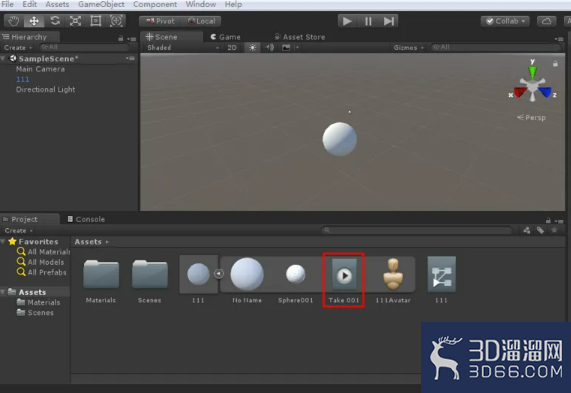Open the Gizmos dropdown
The height and width of the screenshot is (393, 571).
tap(409, 47)
